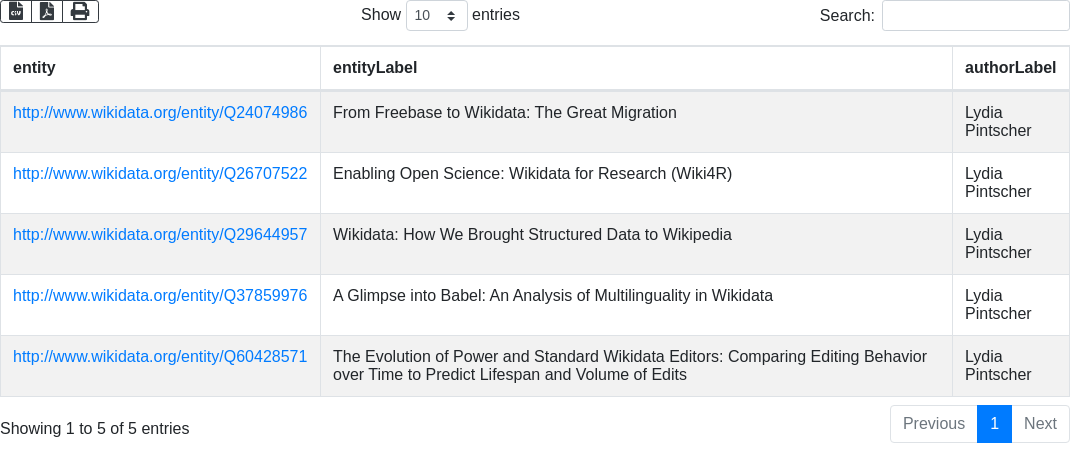Click the print icon button
This screenshot has width=1070, height=450.
click(x=80, y=11)
